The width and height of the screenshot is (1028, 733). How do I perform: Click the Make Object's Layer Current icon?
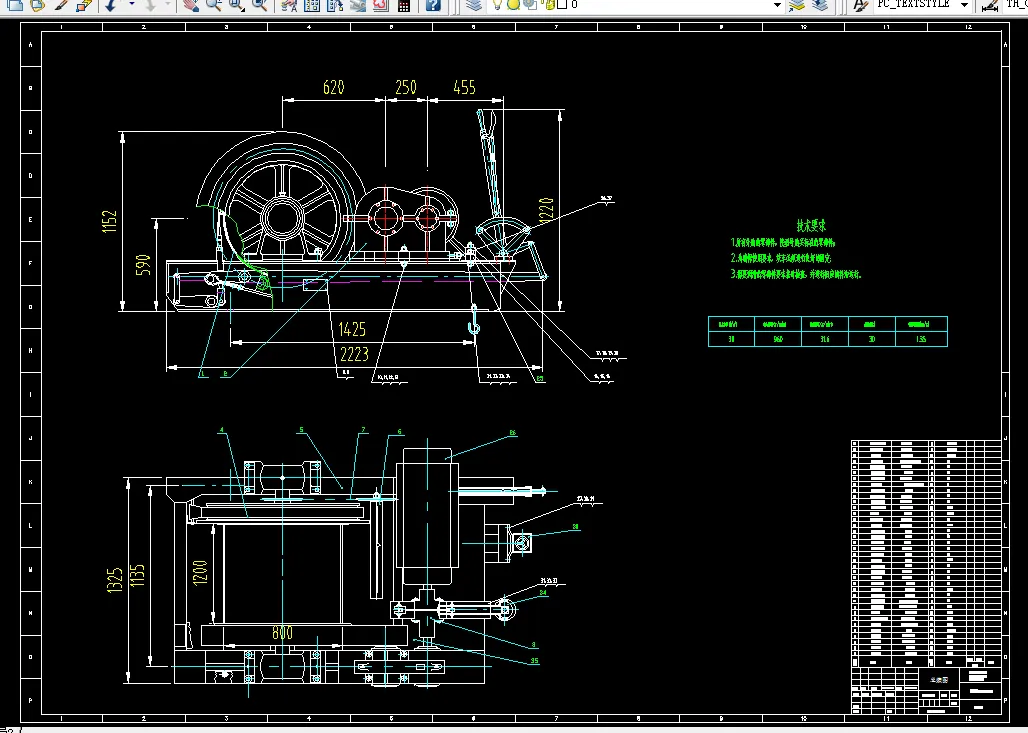coord(797,5)
